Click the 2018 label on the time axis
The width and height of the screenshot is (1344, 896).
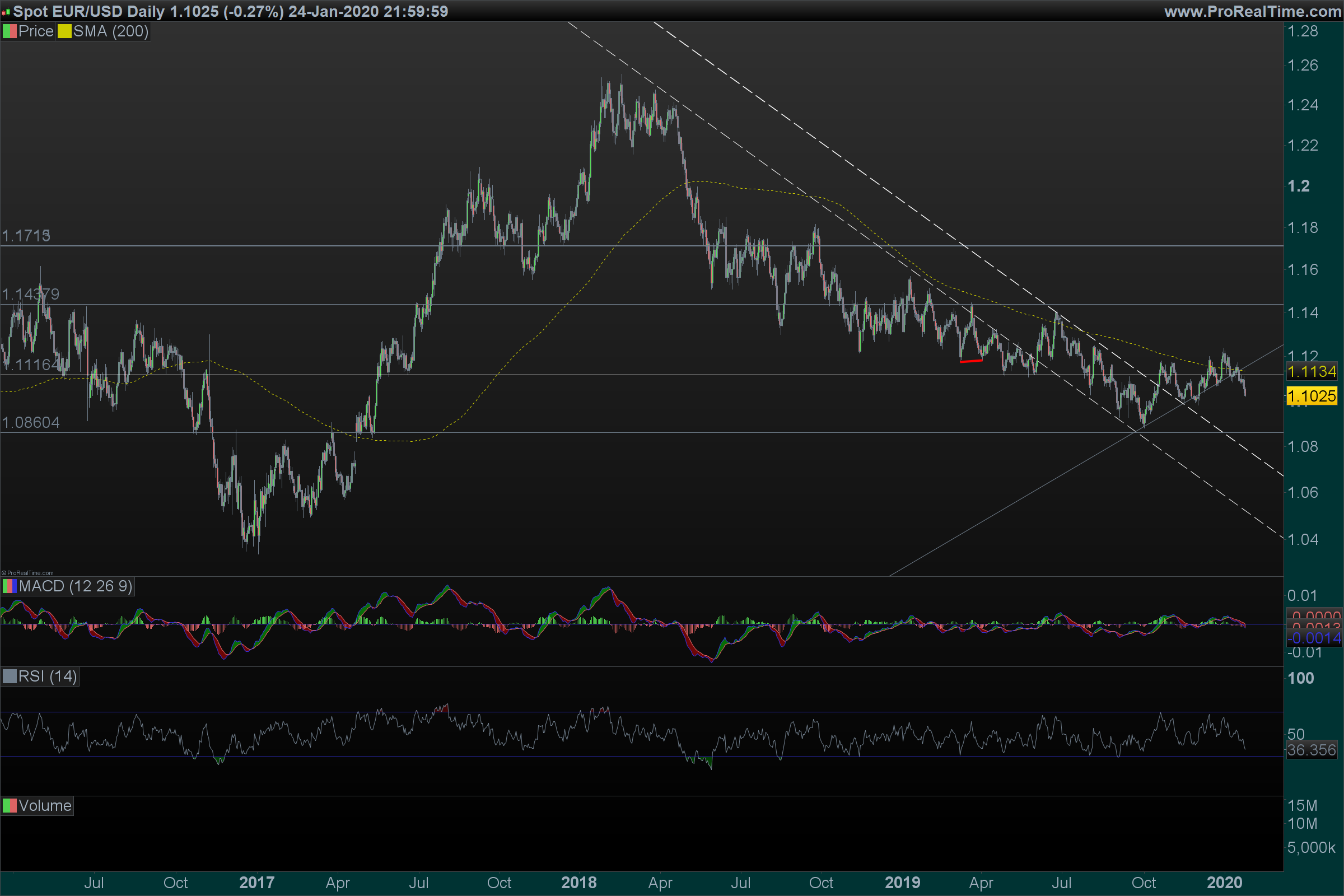[x=578, y=883]
